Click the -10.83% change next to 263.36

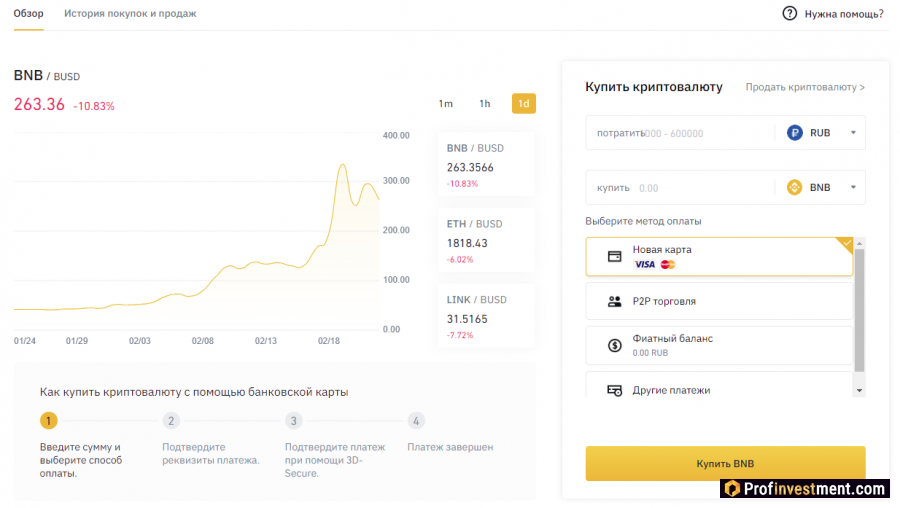click(x=94, y=106)
